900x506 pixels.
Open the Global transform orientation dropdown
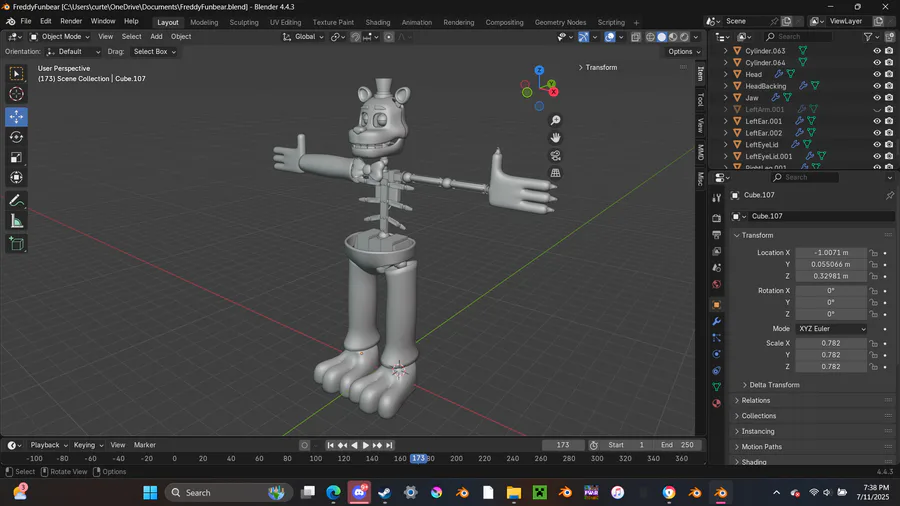click(304, 37)
